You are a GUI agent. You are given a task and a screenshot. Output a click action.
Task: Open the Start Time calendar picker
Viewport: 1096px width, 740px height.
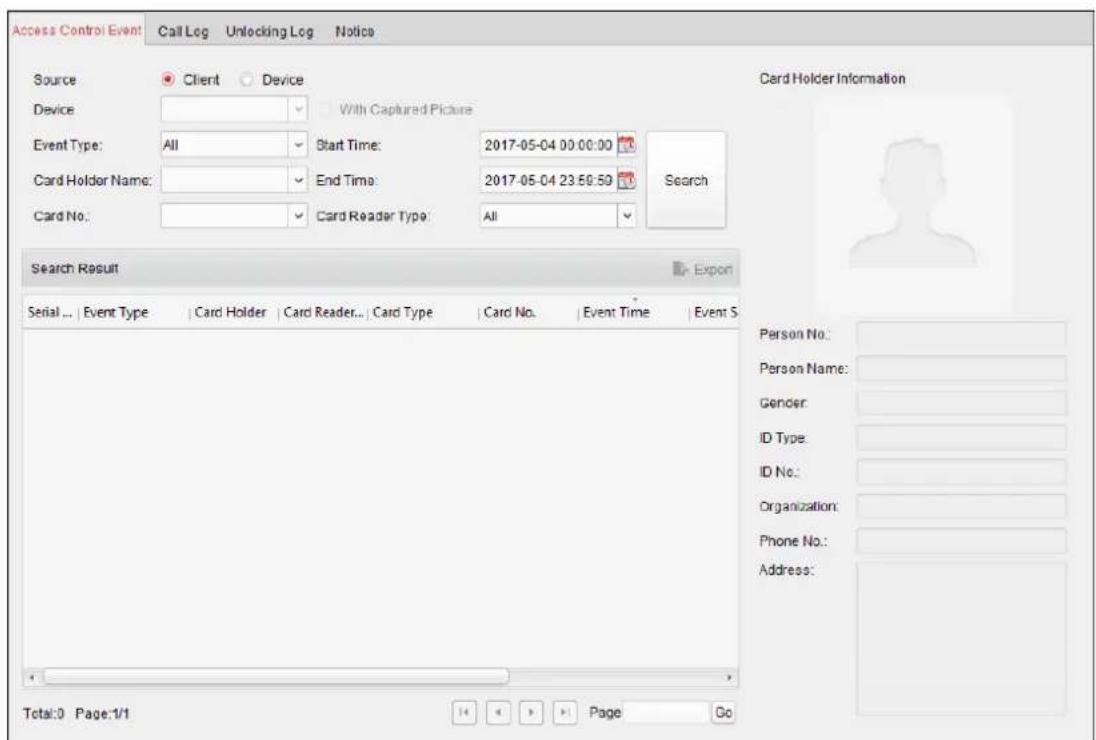tap(628, 145)
